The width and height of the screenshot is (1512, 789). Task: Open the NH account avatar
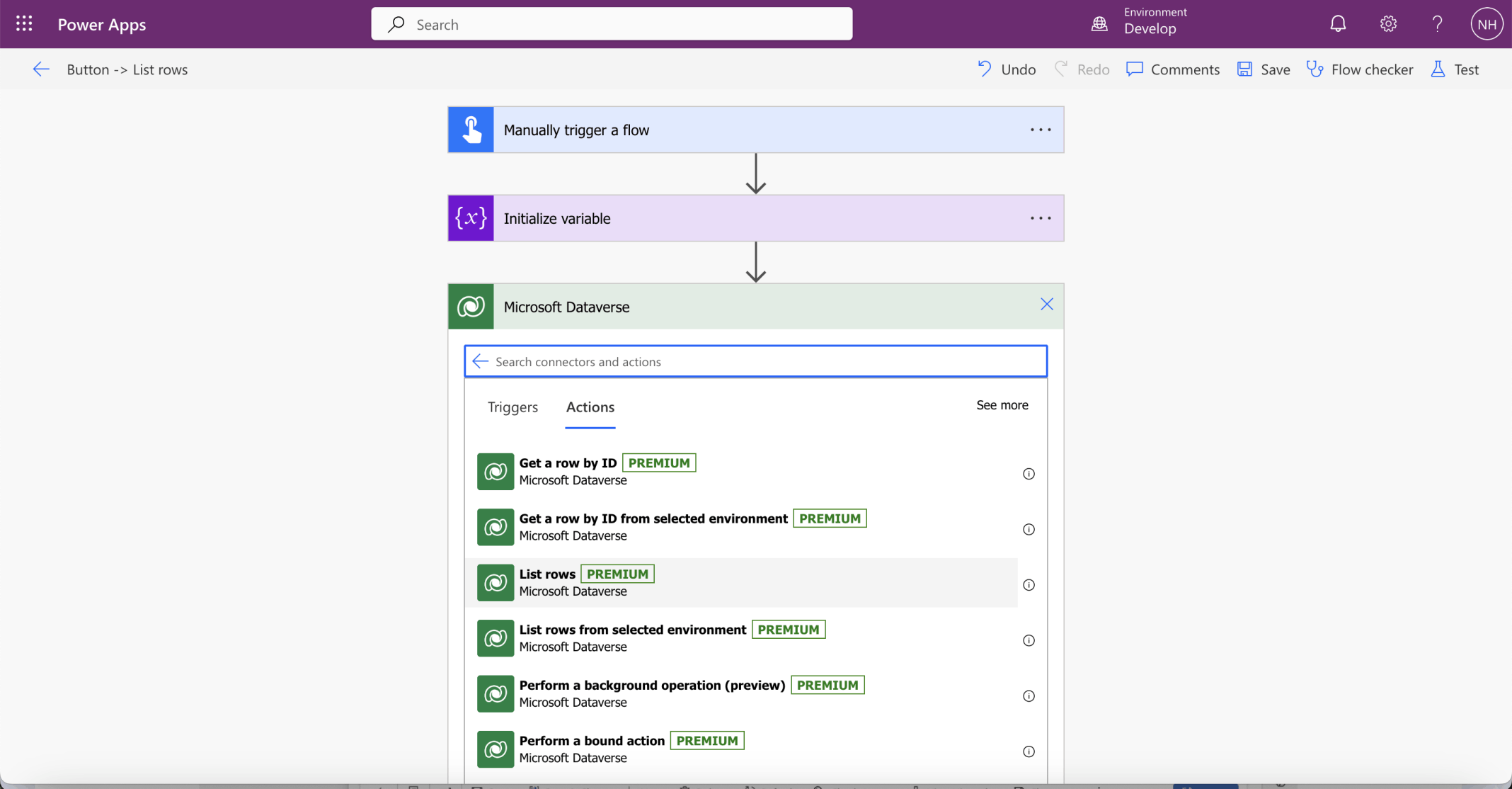pos(1486,24)
